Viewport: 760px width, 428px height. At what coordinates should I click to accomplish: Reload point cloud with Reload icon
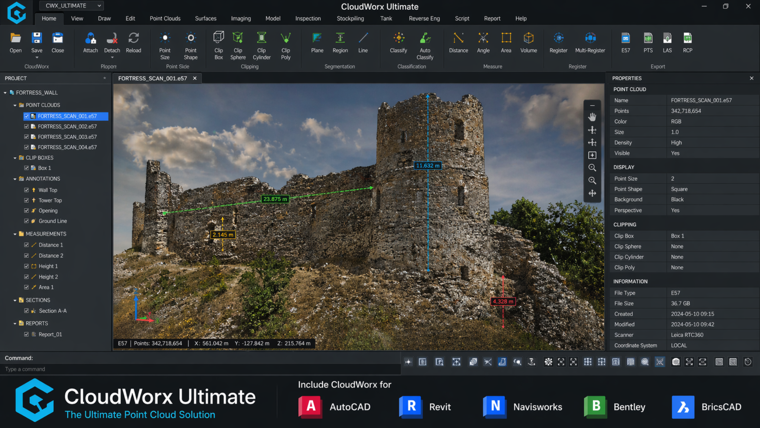[x=133, y=38]
